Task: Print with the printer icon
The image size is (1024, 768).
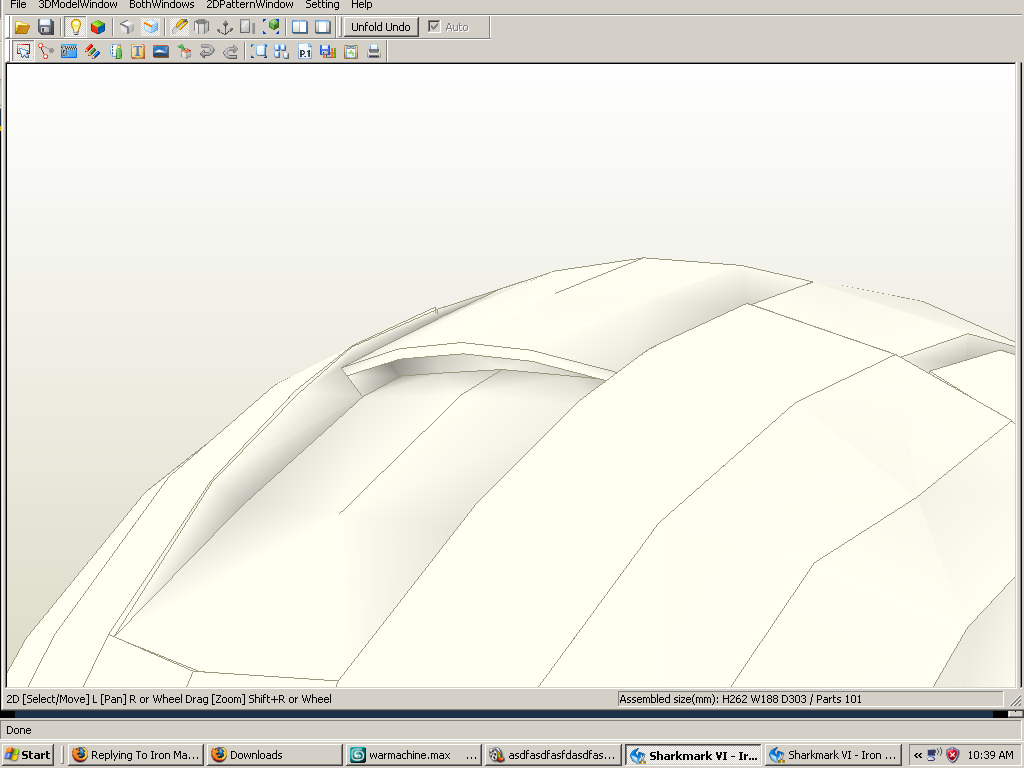Action: [374, 52]
